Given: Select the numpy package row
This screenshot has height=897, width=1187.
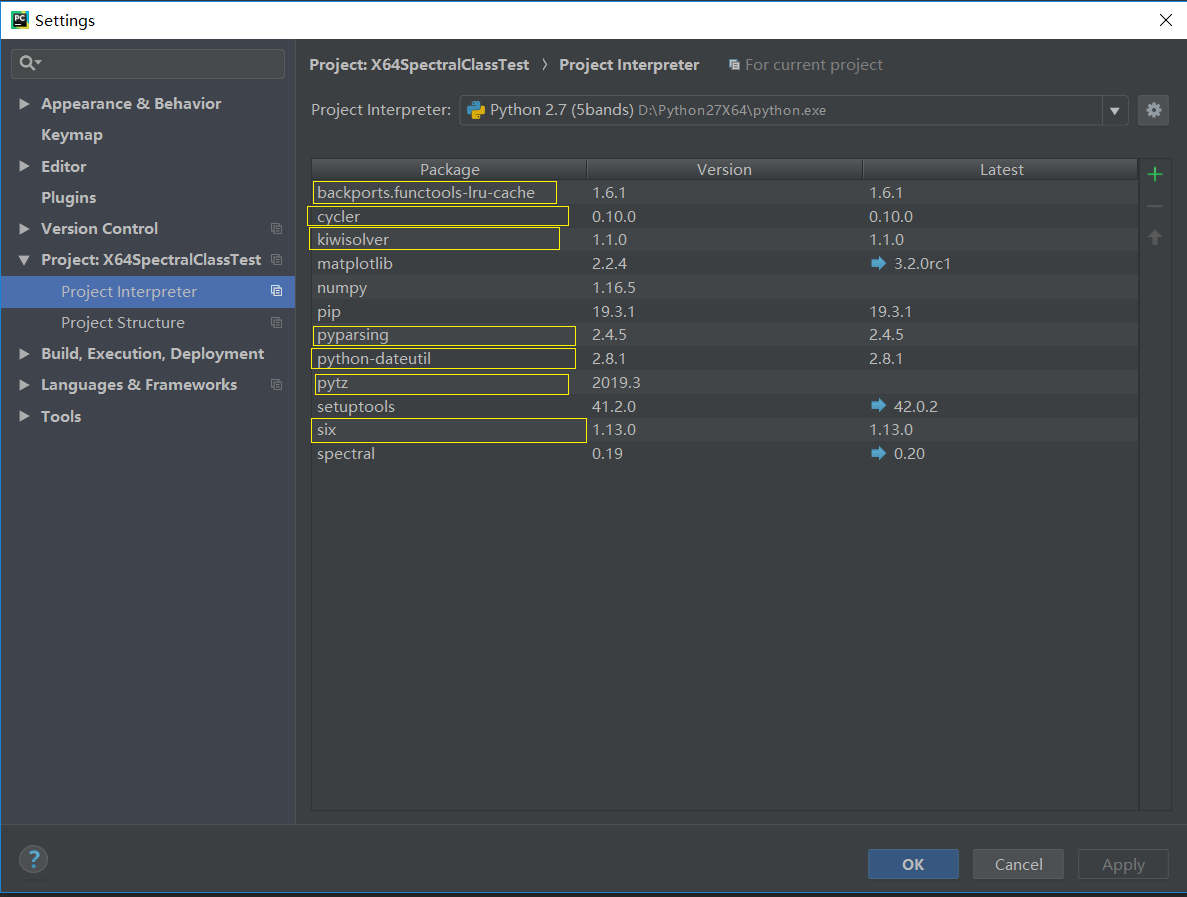Looking at the screenshot, I should (x=724, y=288).
